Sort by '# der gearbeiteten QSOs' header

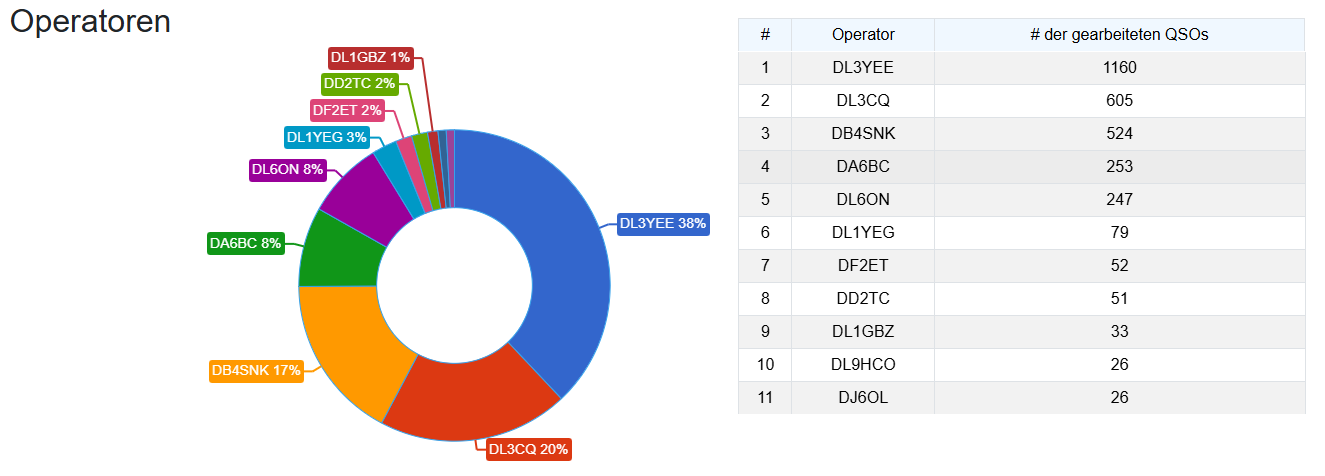(1118, 35)
